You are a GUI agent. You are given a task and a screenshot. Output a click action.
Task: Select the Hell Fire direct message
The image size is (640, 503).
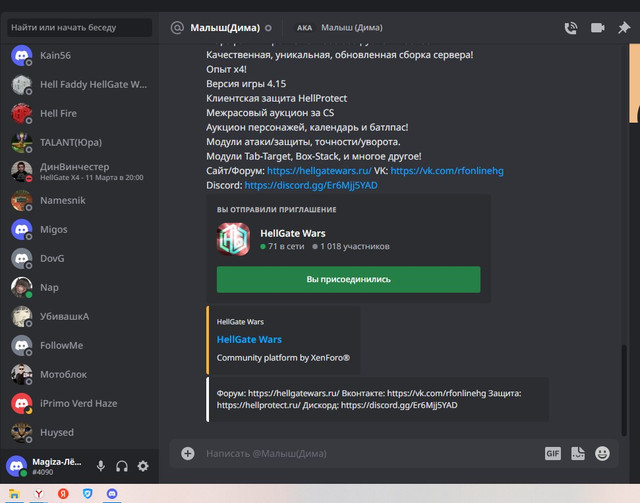pos(80,114)
